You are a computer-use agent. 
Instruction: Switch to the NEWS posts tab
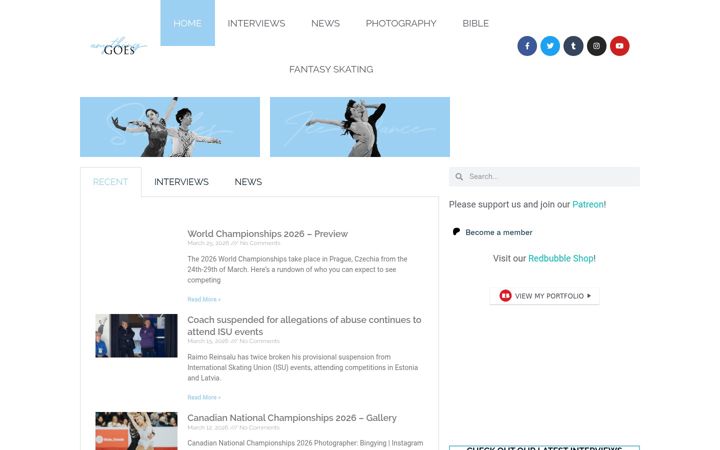[248, 182]
